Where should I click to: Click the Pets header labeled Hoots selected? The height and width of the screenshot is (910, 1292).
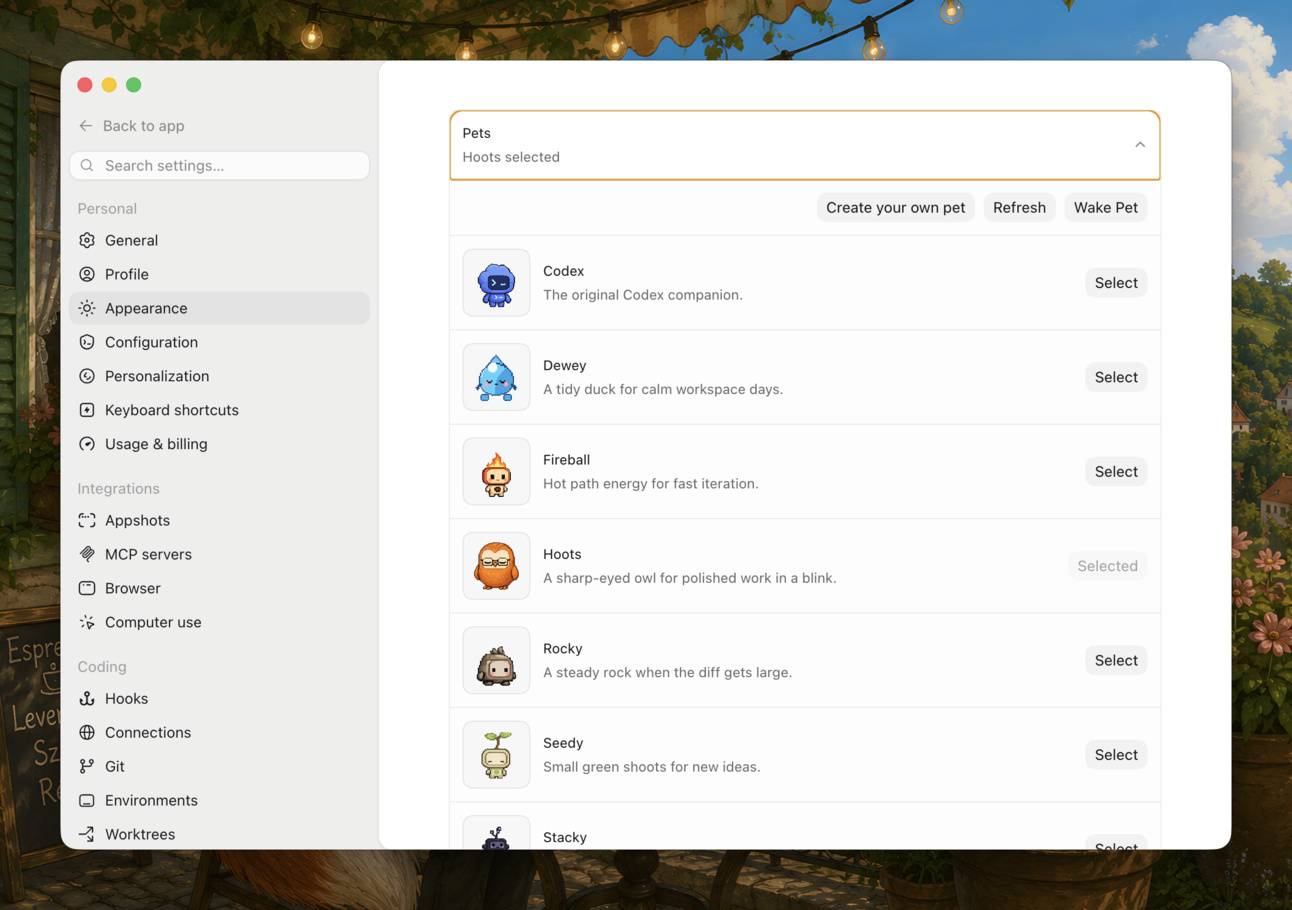click(805, 145)
